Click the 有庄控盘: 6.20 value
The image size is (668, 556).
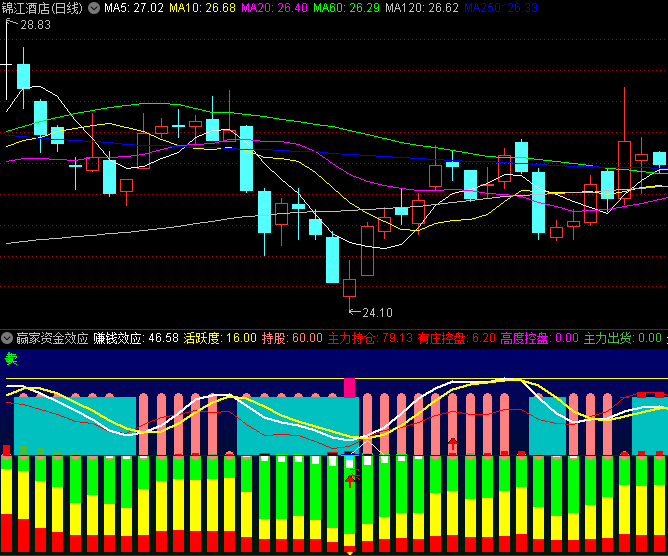click(457, 338)
